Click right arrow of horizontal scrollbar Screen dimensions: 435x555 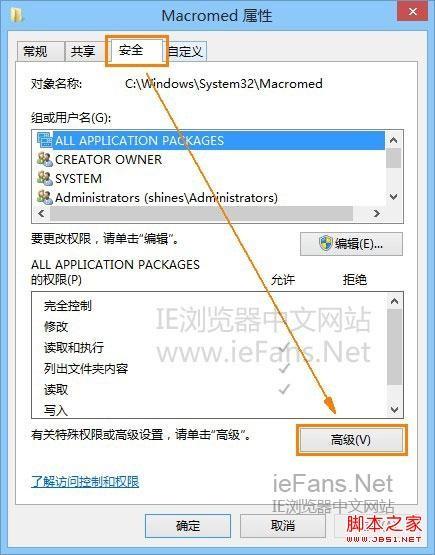377,213
